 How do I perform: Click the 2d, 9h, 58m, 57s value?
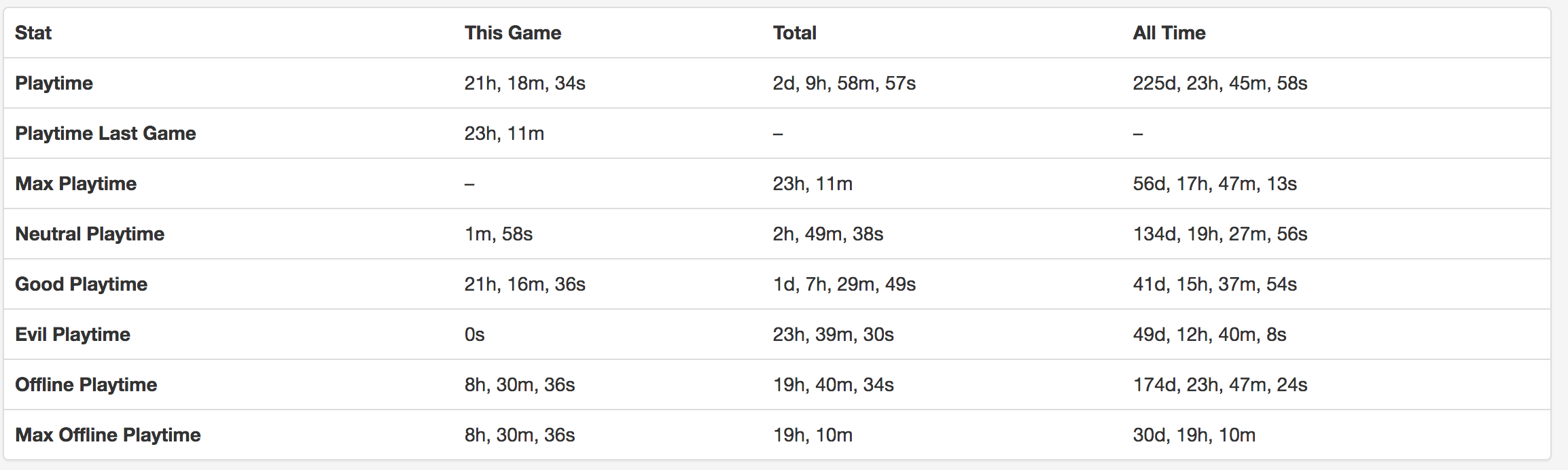[844, 83]
